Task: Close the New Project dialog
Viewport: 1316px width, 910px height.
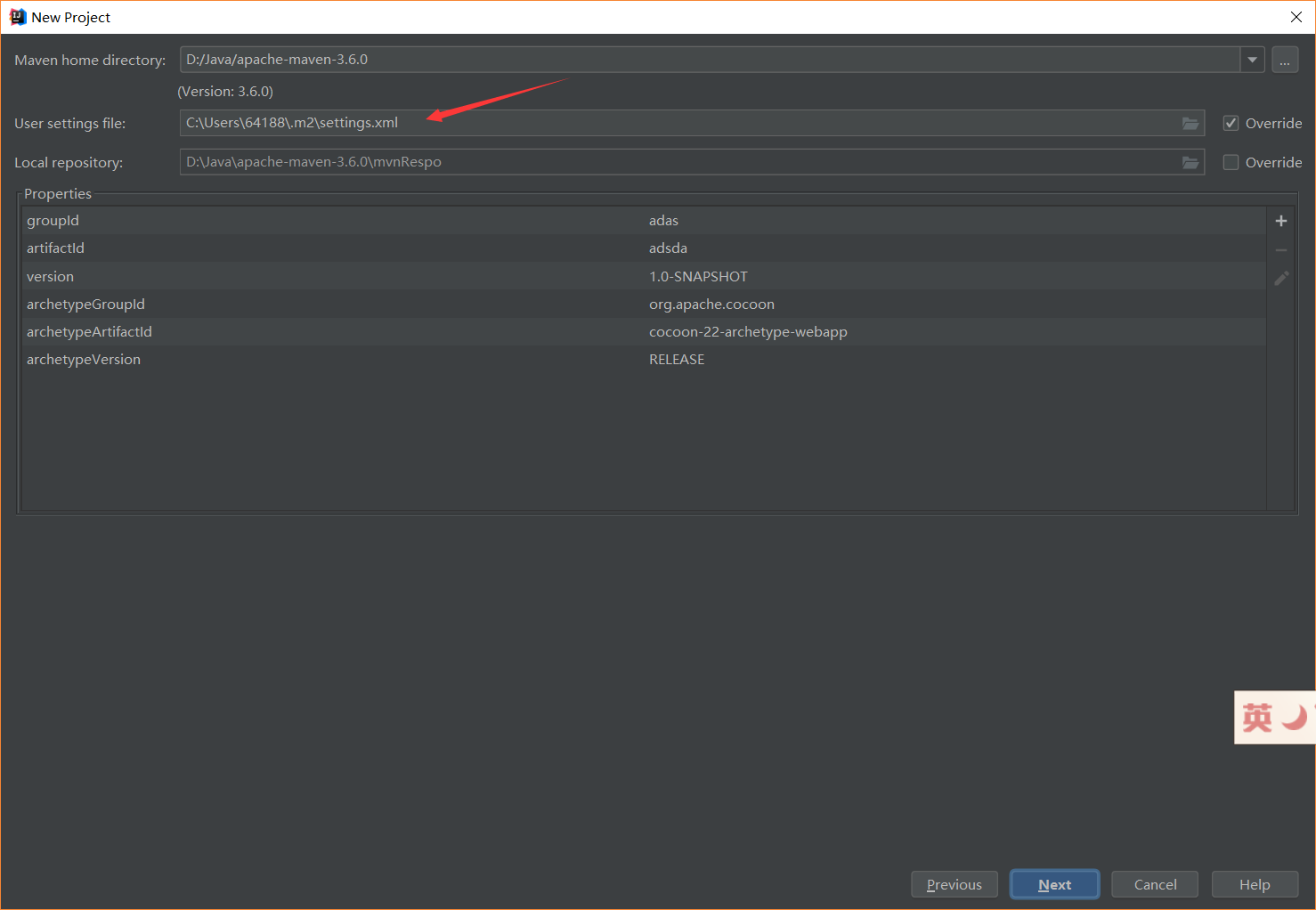Action: [x=1296, y=17]
